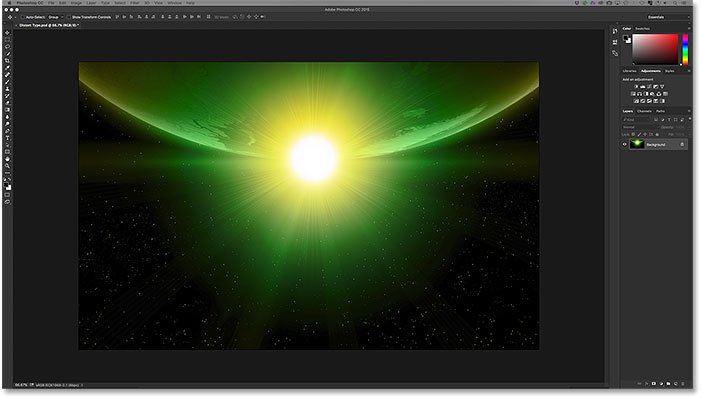Create a new layer from the Layers panel
This screenshot has height=398, width=701.
click(676, 383)
